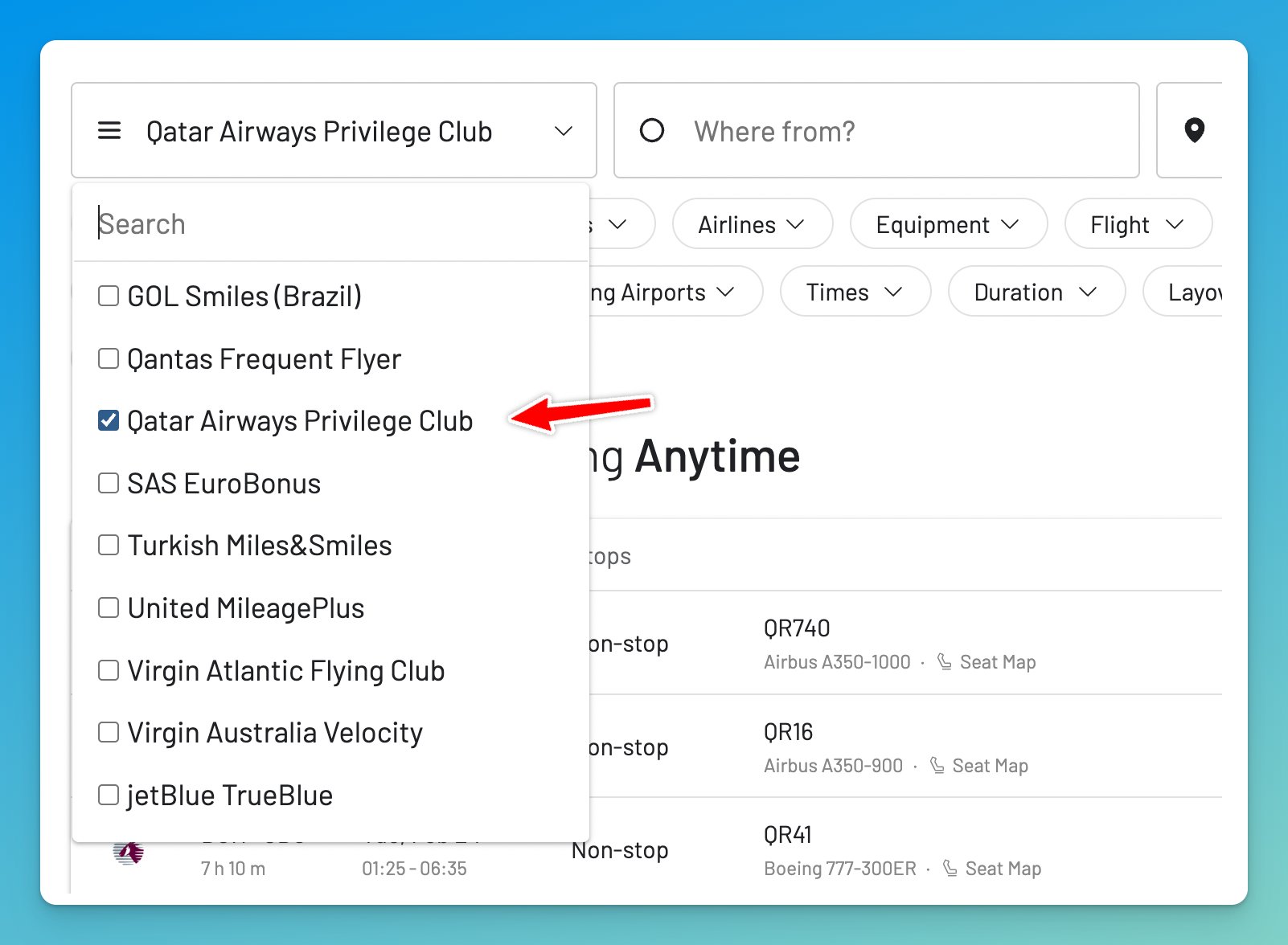Check the GOL Smiles (Brazil) checkbox
This screenshot has width=1288, height=945.
[x=109, y=296]
